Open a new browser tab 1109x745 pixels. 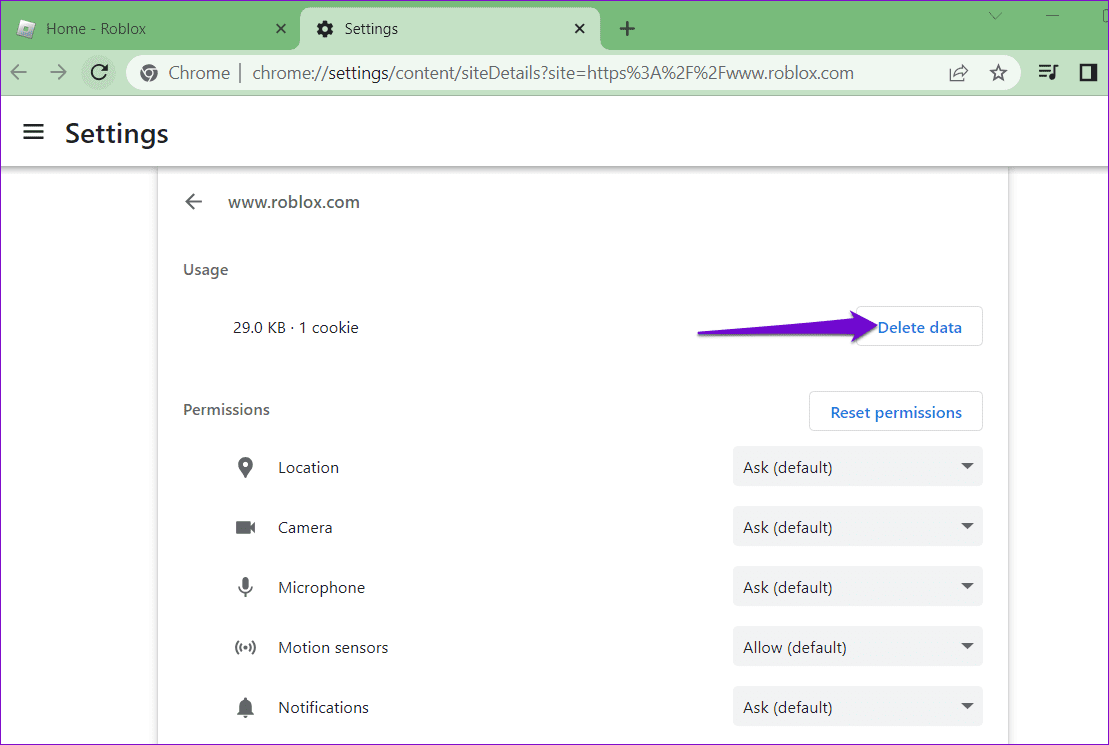[626, 28]
